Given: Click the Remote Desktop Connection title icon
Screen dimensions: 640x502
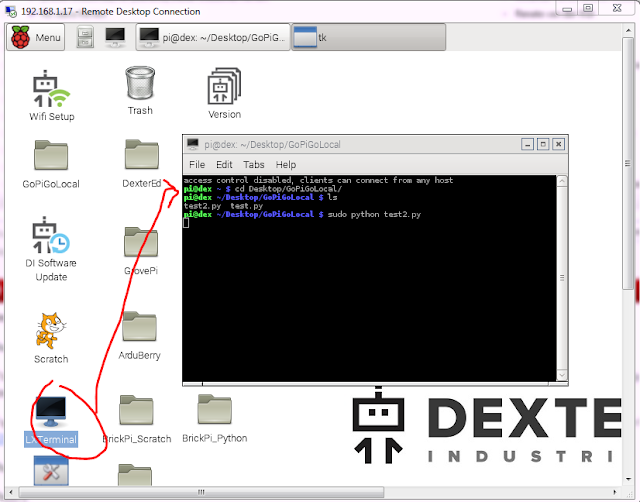Looking at the screenshot, I should click(x=11, y=11).
